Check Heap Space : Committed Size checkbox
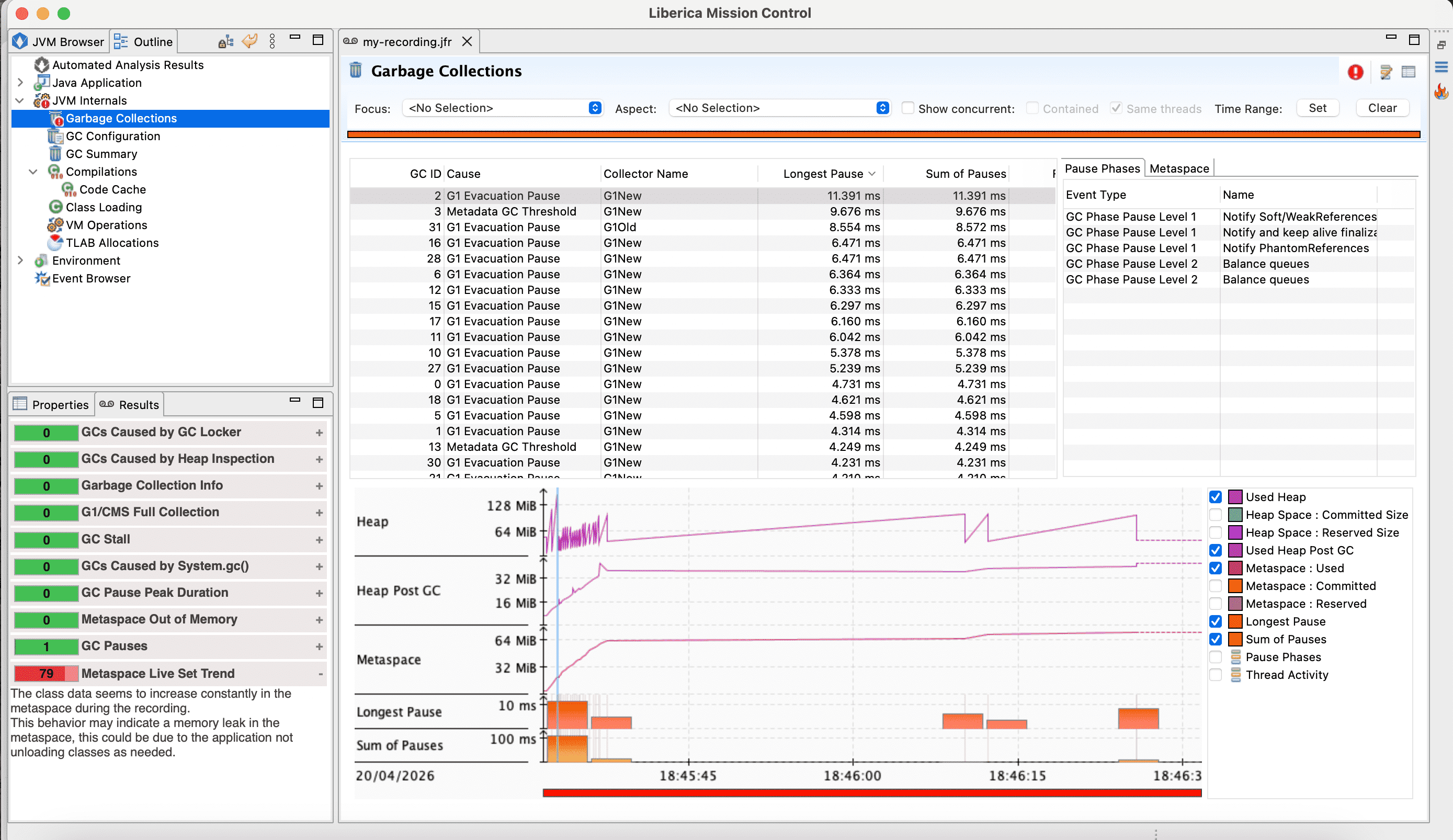Viewport: 1453px width, 840px height. [1216, 515]
